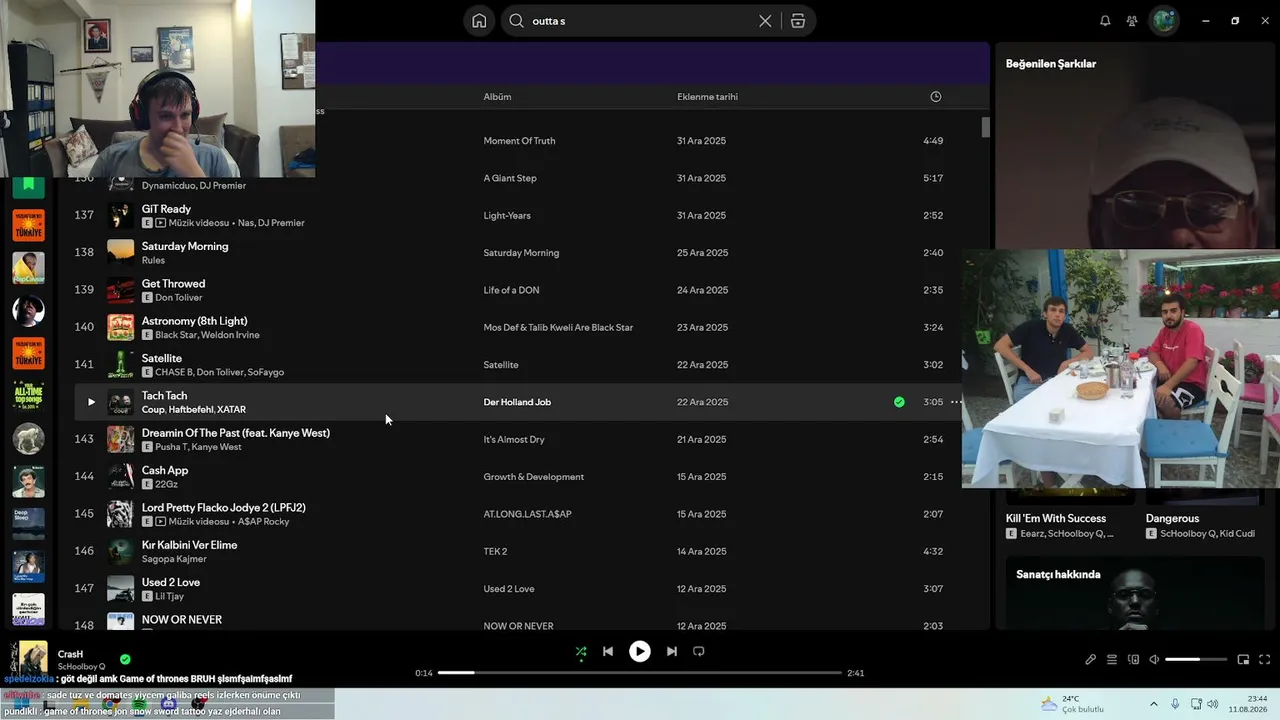Open the AT.LONG.LAST.A$AP album link
This screenshot has height=720, width=1280.
[x=528, y=514]
